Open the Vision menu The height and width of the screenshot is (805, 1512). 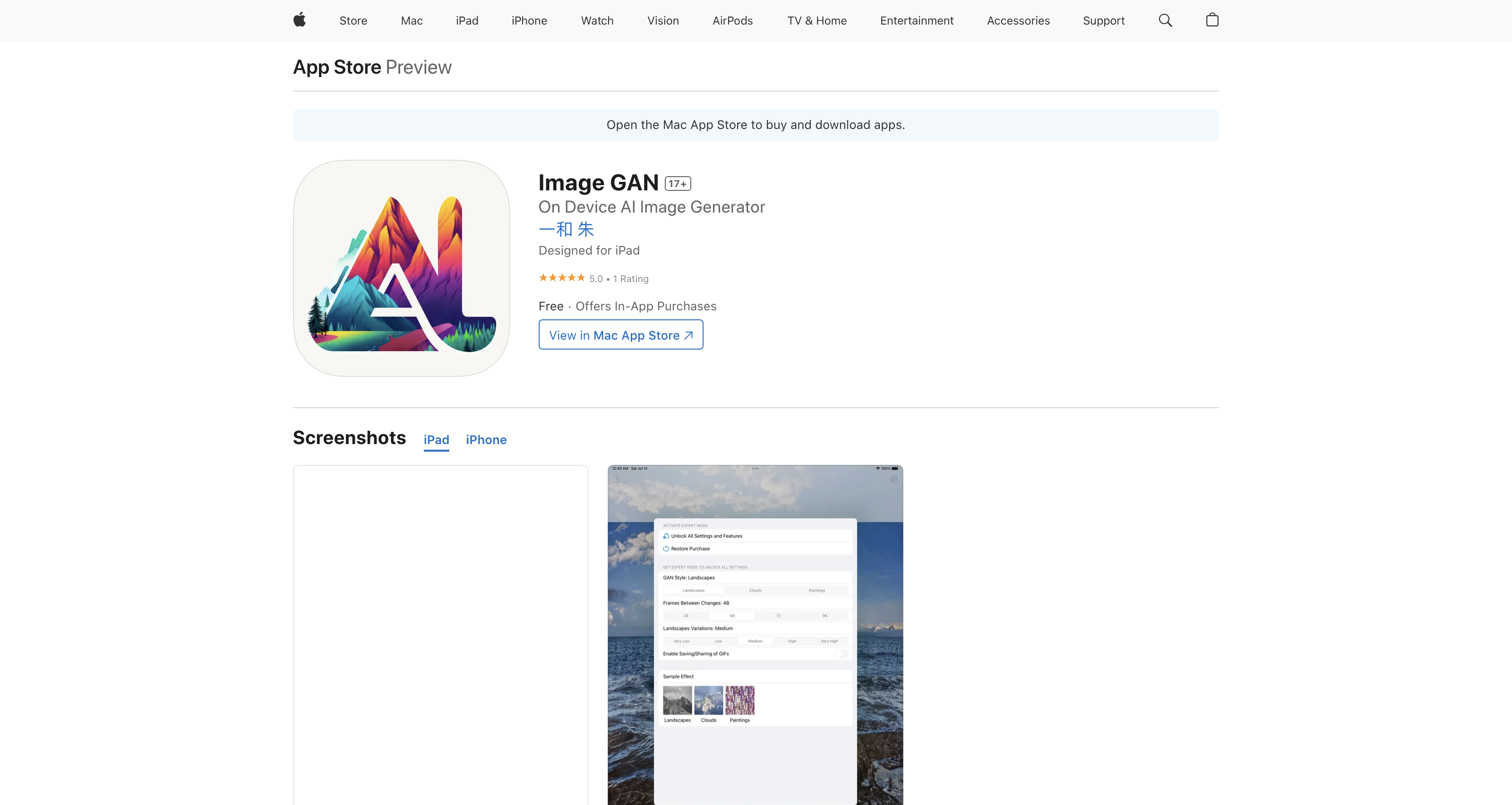[x=663, y=20]
